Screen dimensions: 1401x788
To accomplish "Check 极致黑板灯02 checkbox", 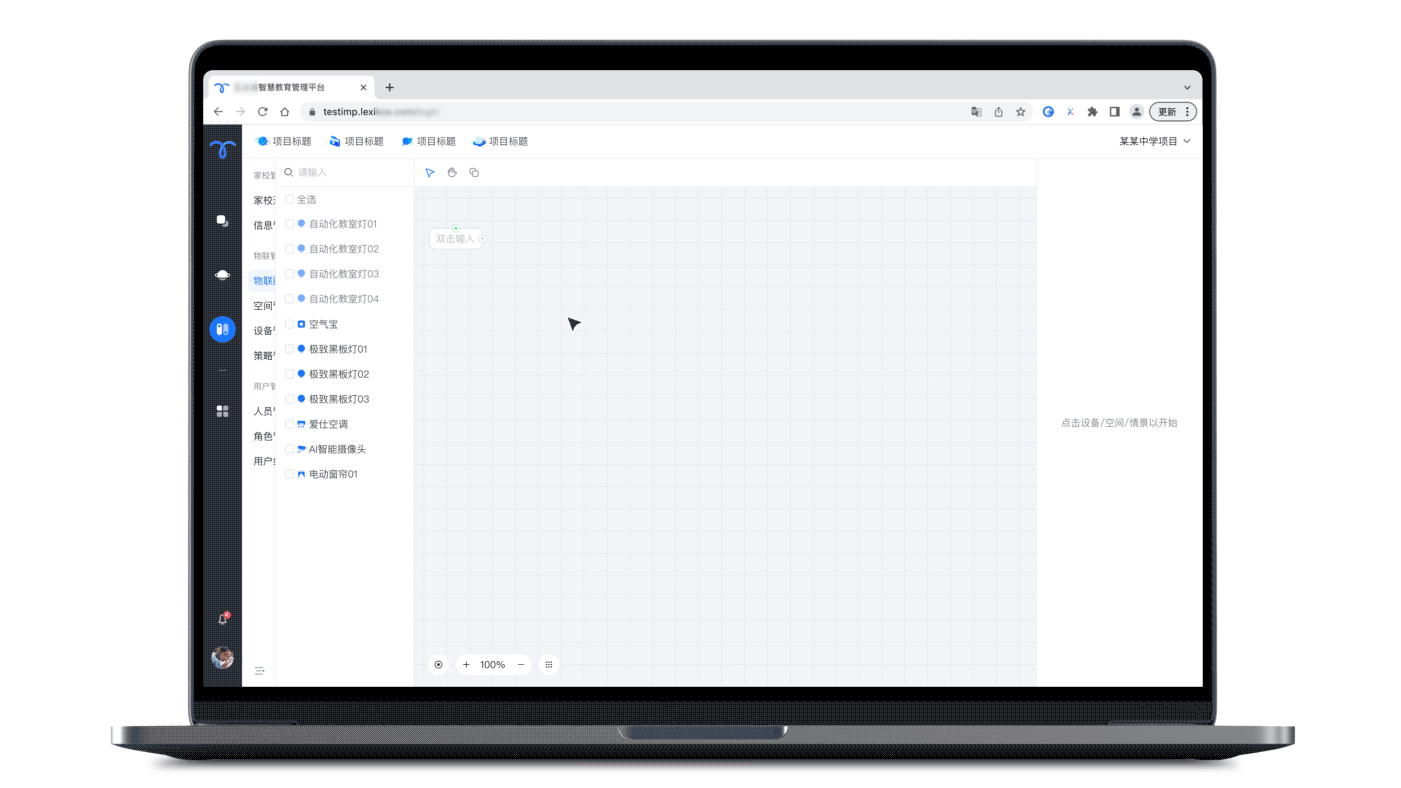I will coord(289,374).
